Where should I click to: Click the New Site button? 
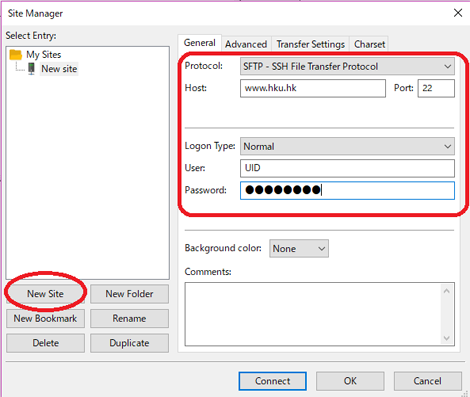(45, 294)
